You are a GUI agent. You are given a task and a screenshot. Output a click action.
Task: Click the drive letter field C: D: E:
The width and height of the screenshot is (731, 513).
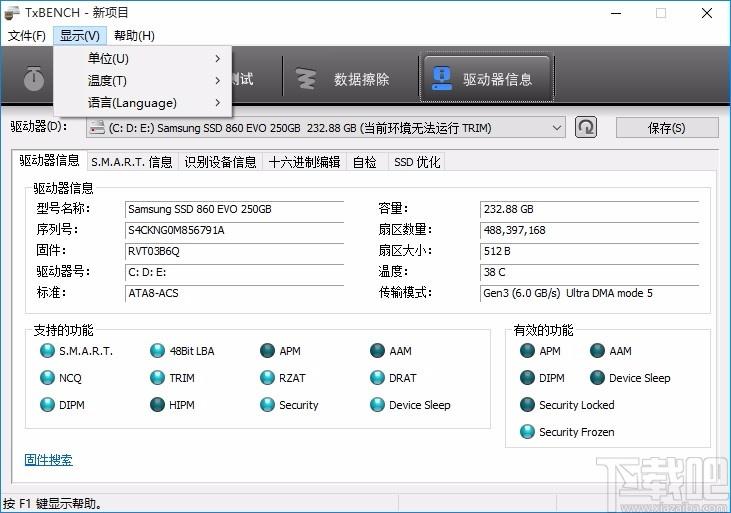tap(234, 272)
